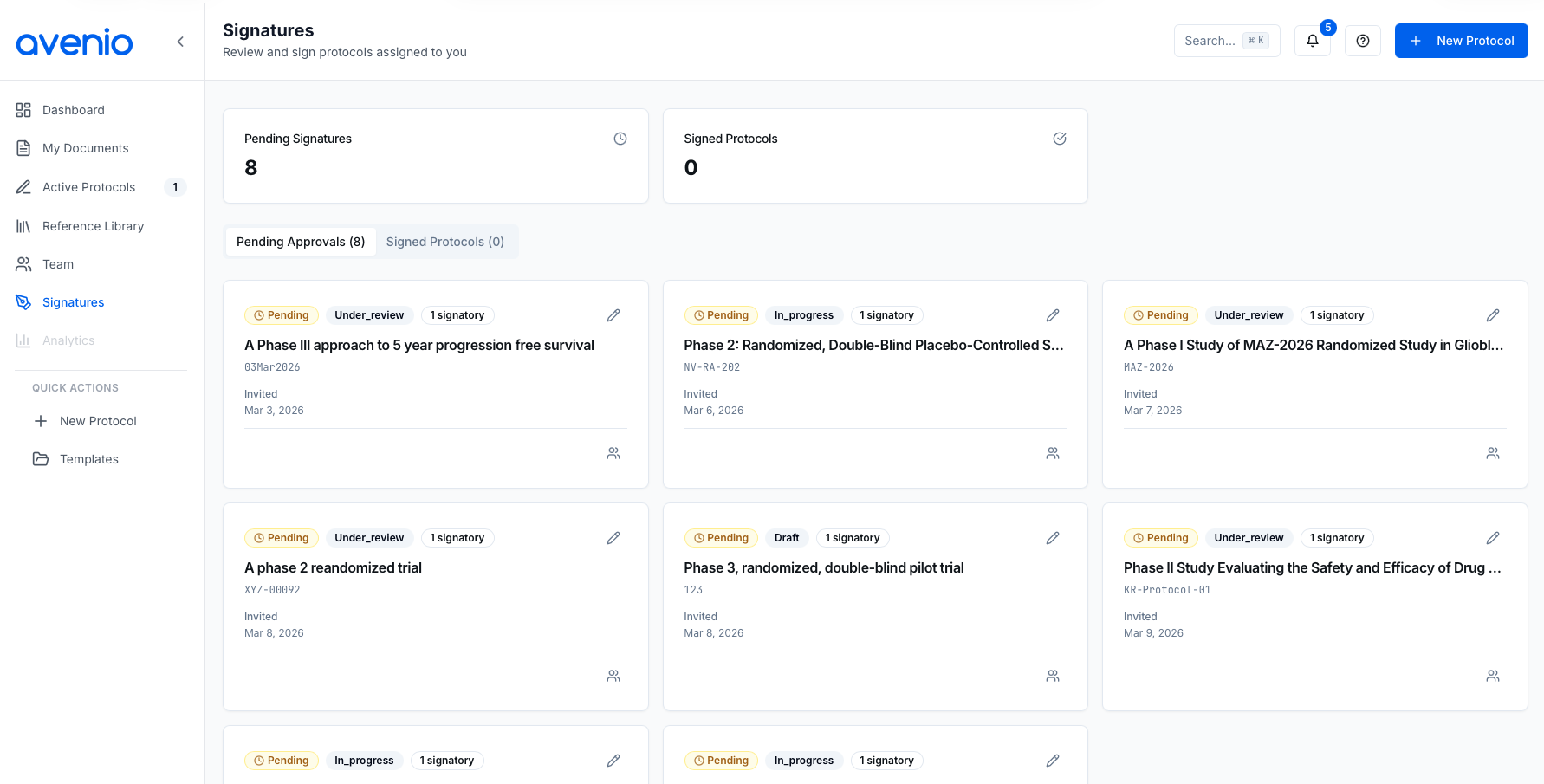Screen dimensions: 1544x784
Task: Click the people icon on the Phase 3 pilot trial card
Action: click(x=1053, y=676)
